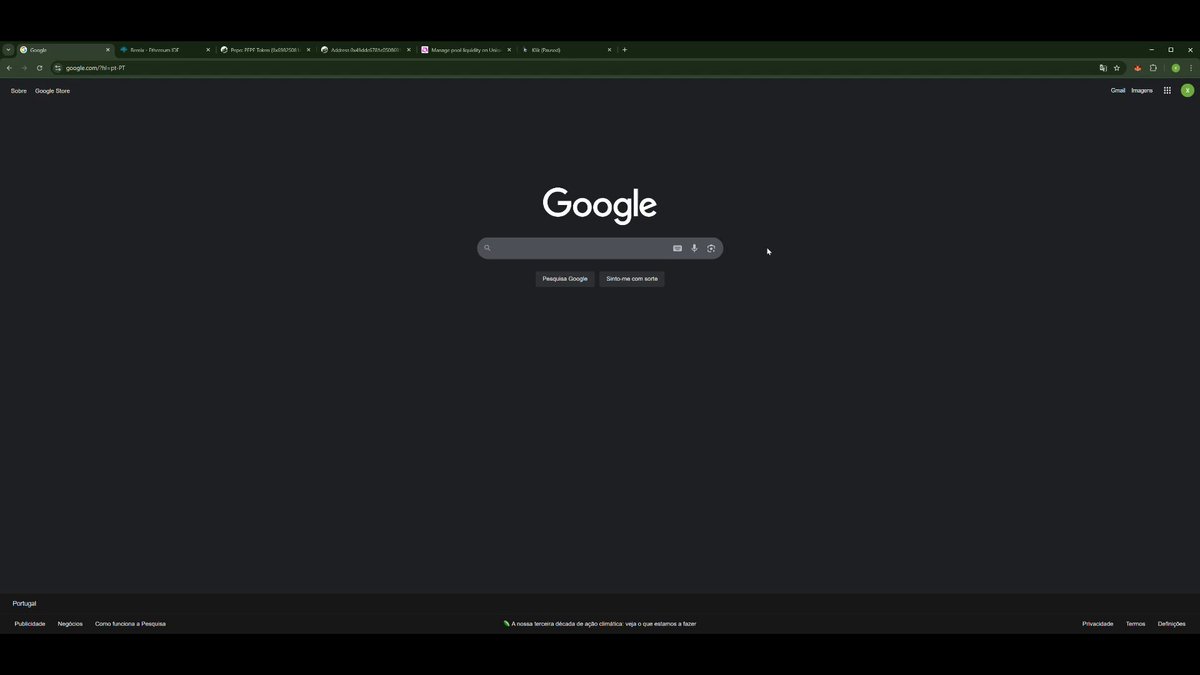
Task: Switch to the Google tab
Action: pos(65,49)
